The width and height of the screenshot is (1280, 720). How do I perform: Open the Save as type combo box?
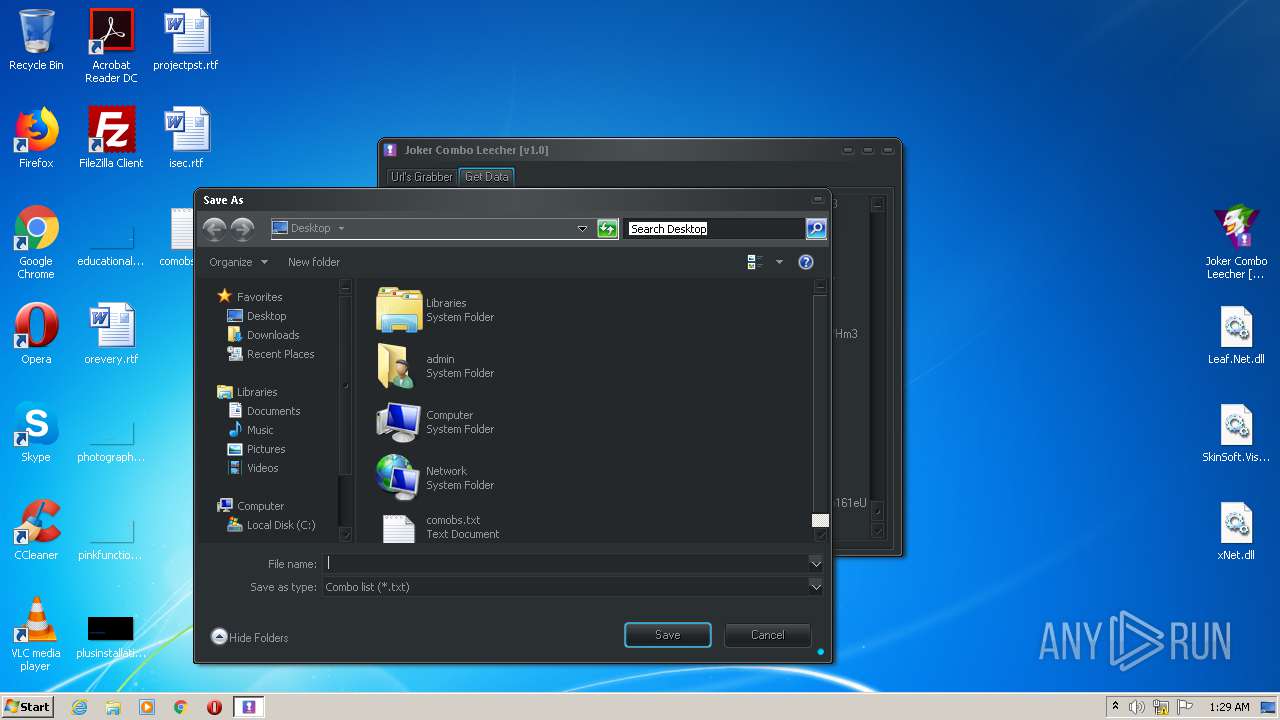[573, 587]
